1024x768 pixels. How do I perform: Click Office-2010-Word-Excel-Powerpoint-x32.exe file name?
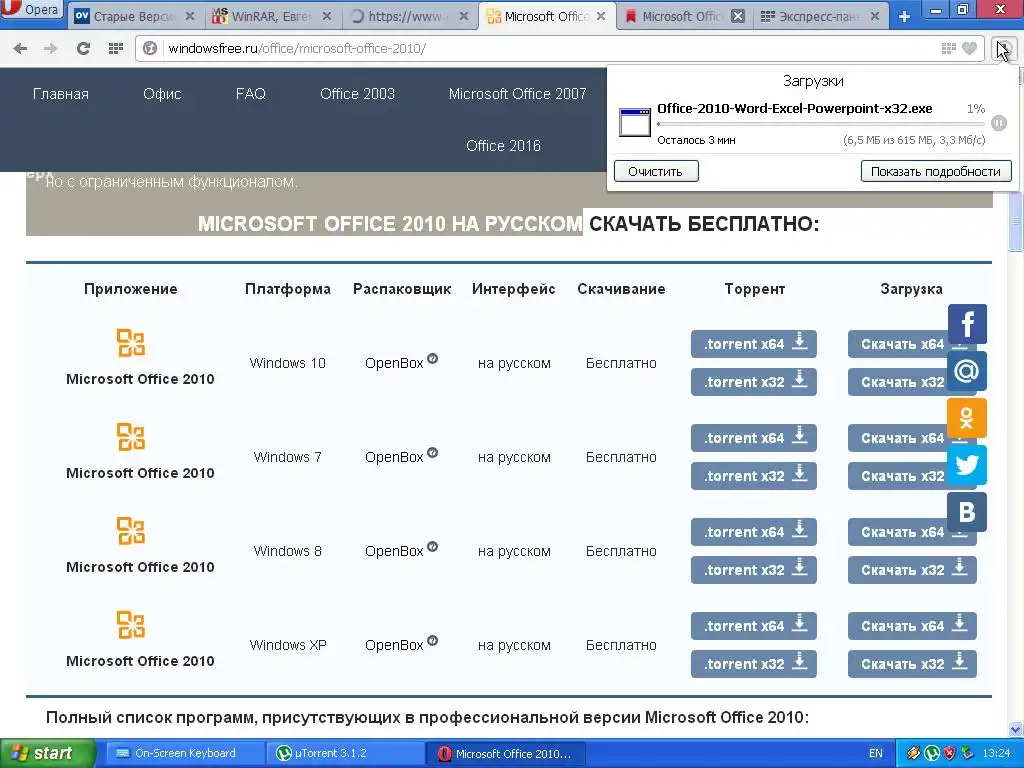pyautogui.click(x=795, y=109)
